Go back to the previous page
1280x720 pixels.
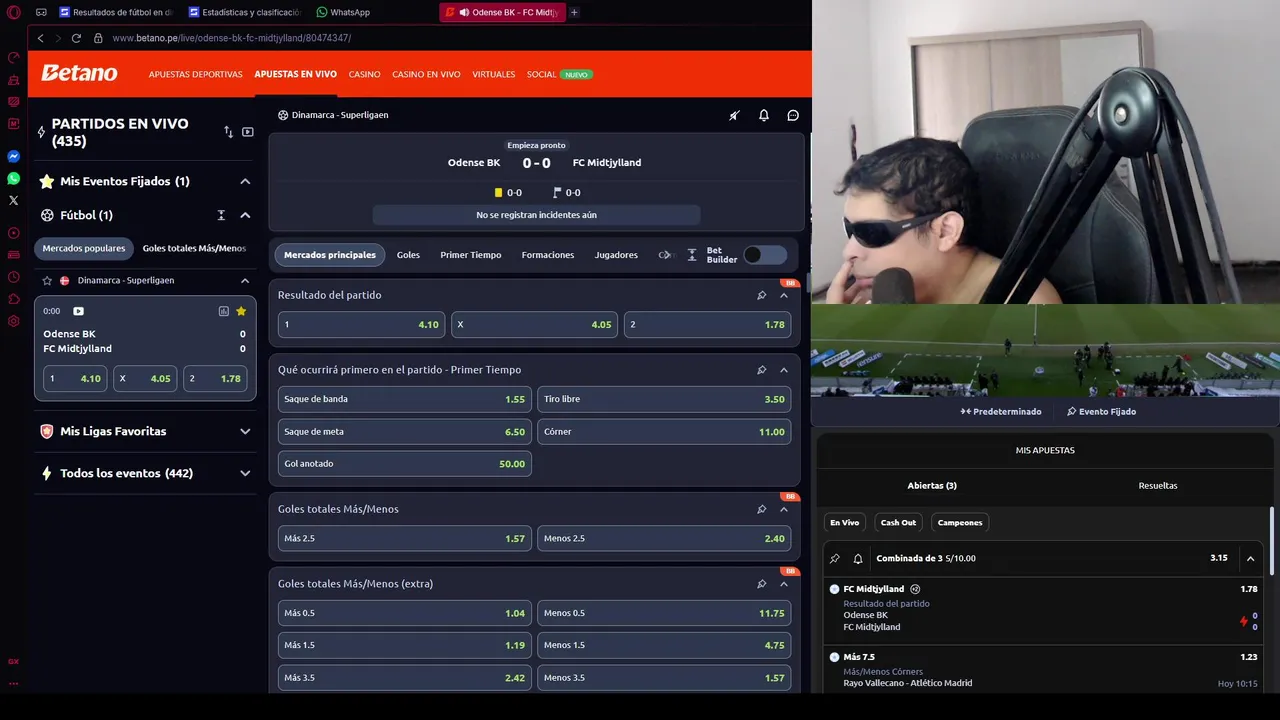40,38
